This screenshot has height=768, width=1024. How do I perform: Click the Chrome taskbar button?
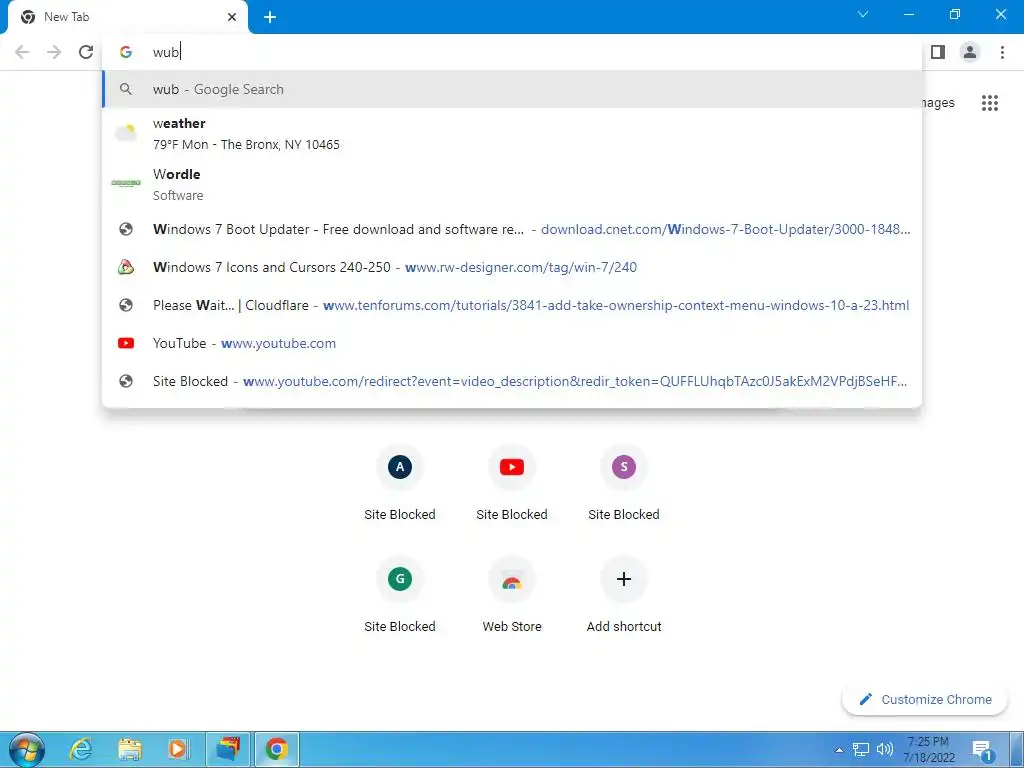[276, 750]
